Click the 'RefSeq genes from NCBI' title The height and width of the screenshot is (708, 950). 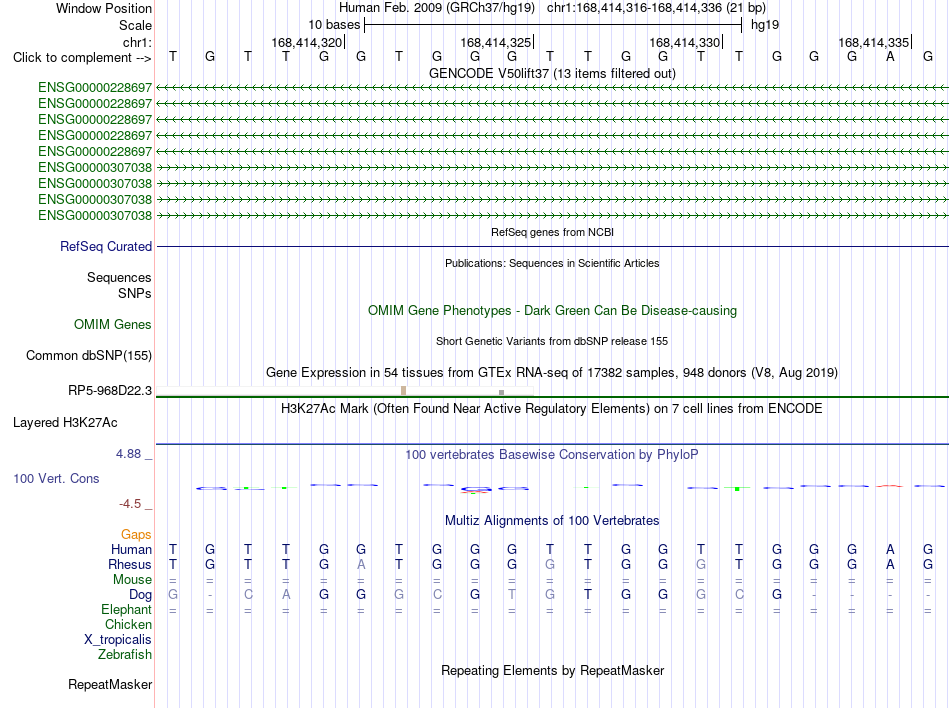tap(552, 232)
